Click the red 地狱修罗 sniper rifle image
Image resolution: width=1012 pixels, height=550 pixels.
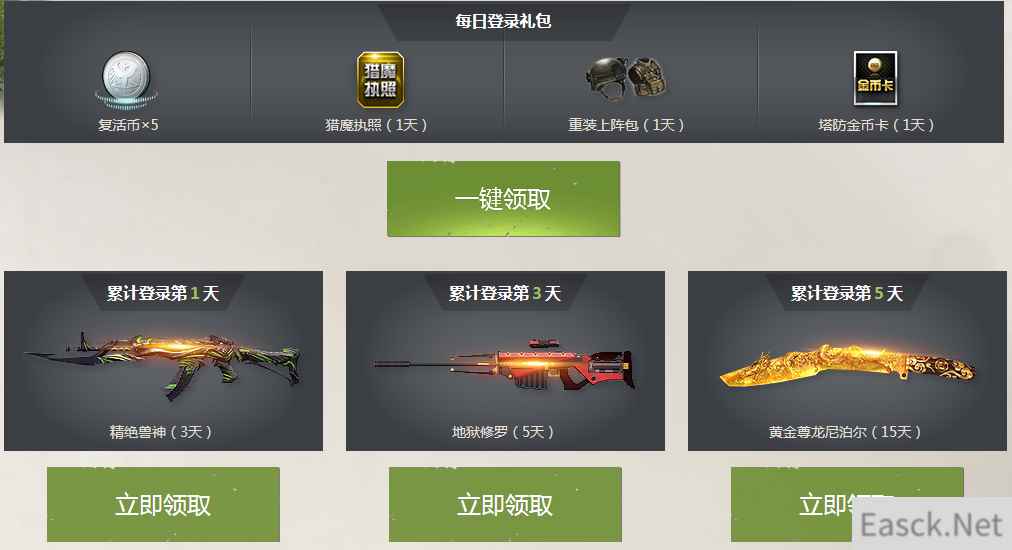pos(504,365)
